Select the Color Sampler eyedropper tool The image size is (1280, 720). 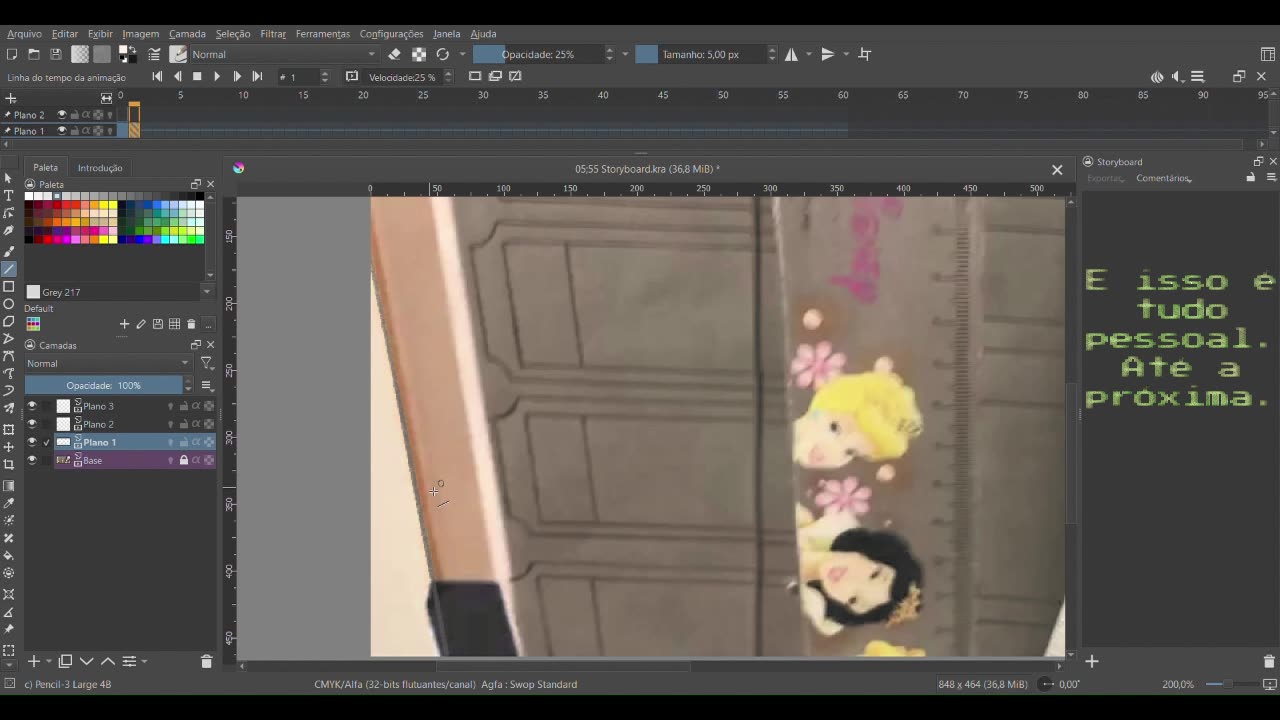9,503
